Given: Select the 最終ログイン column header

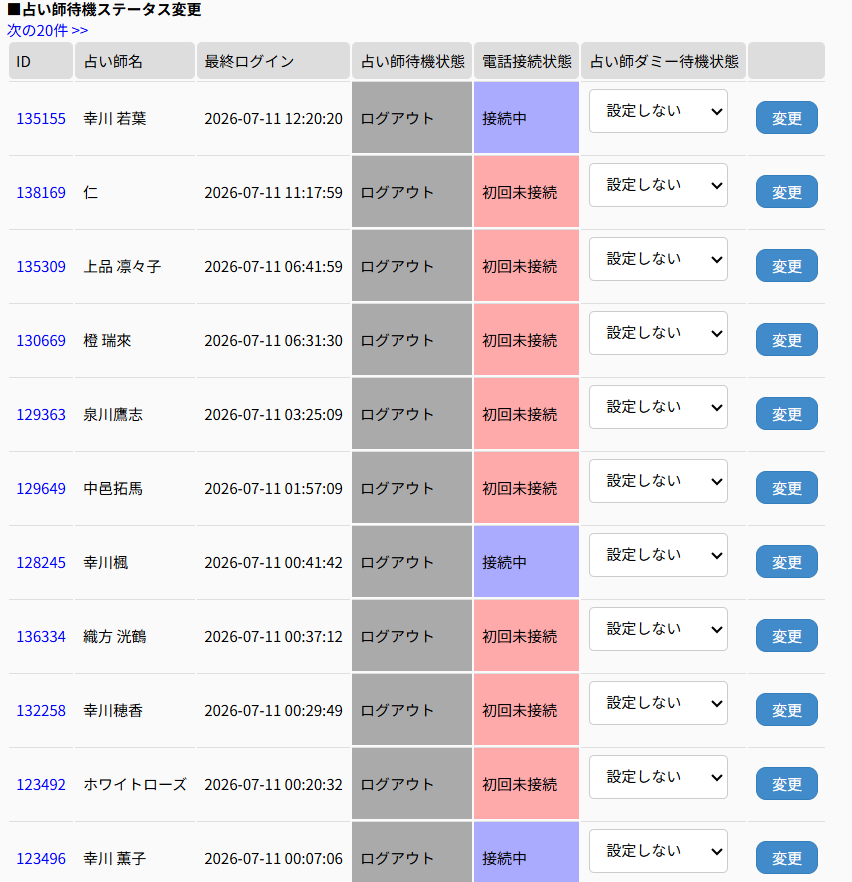Looking at the screenshot, I should coord(273,61).
